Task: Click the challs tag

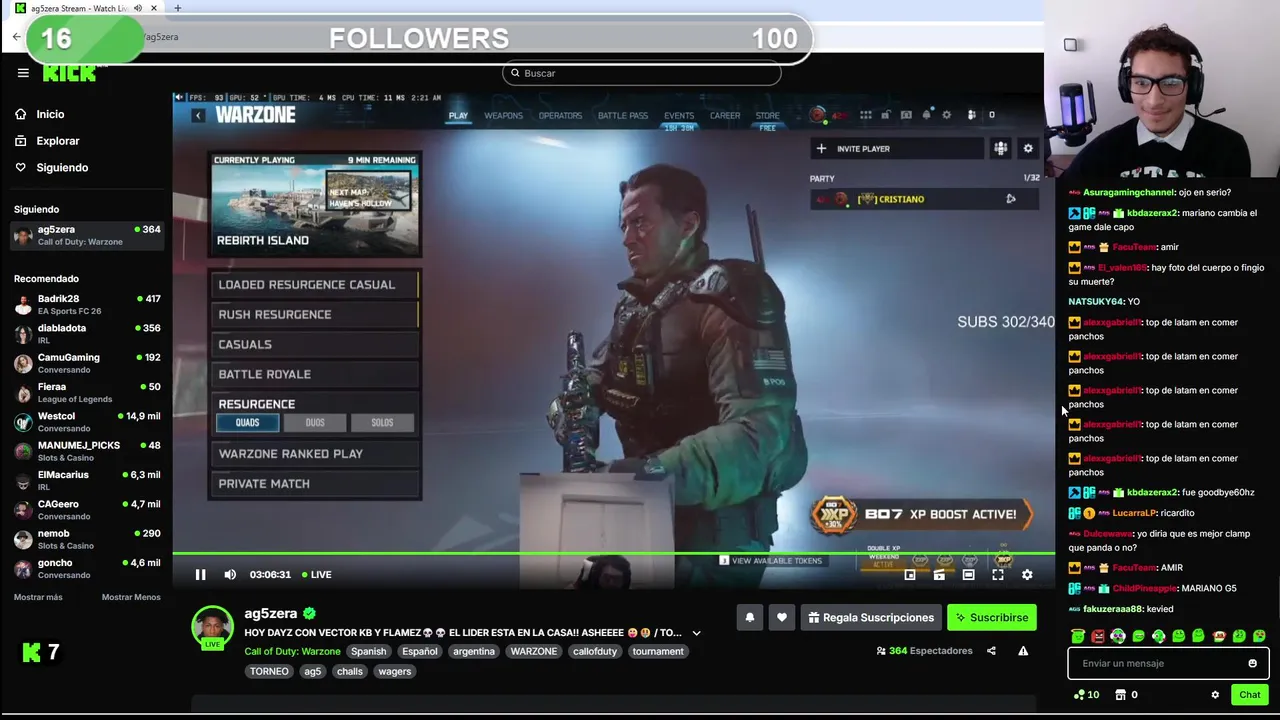Action: coord(350,671)
